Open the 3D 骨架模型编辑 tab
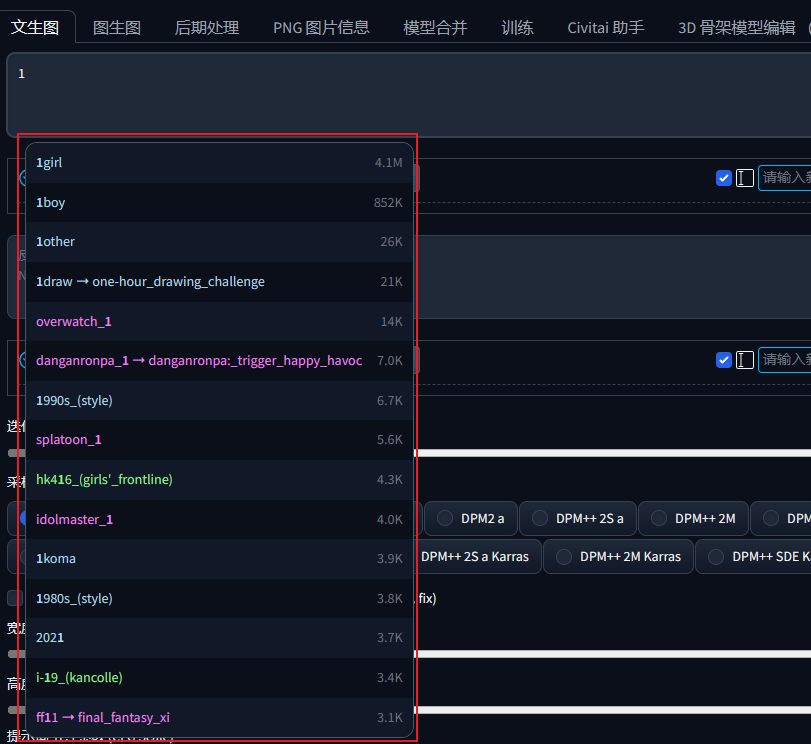Viewport: 811px width, 744px height. pyautogui.click(x=737, y=27)
